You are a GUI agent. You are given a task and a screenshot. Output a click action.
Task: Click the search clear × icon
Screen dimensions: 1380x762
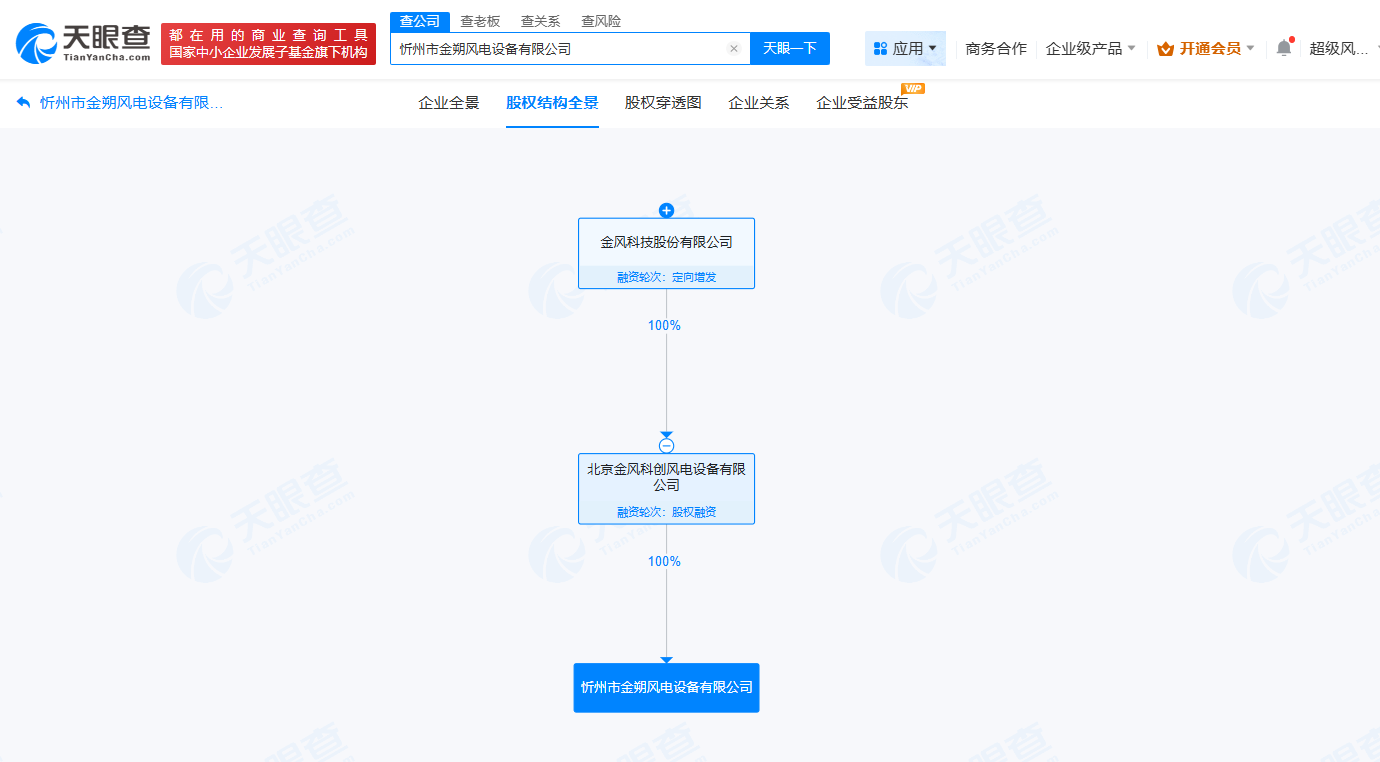pos(733,48)
